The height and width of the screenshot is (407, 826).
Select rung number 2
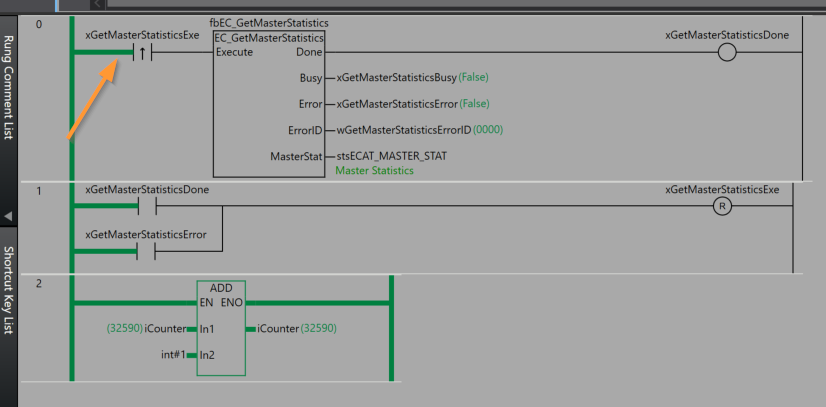(x=38, y=284)
